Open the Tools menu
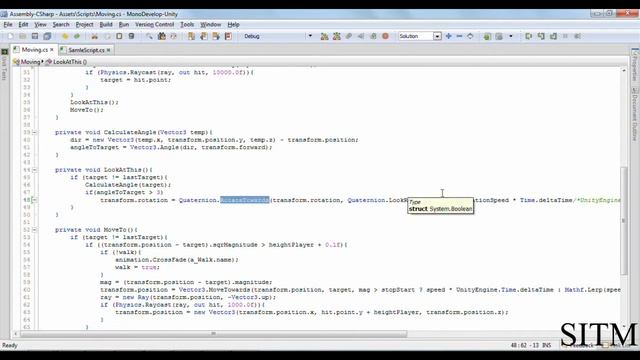Image resolution: width=640 pixels, height=360 pixels. pos(187,24)
